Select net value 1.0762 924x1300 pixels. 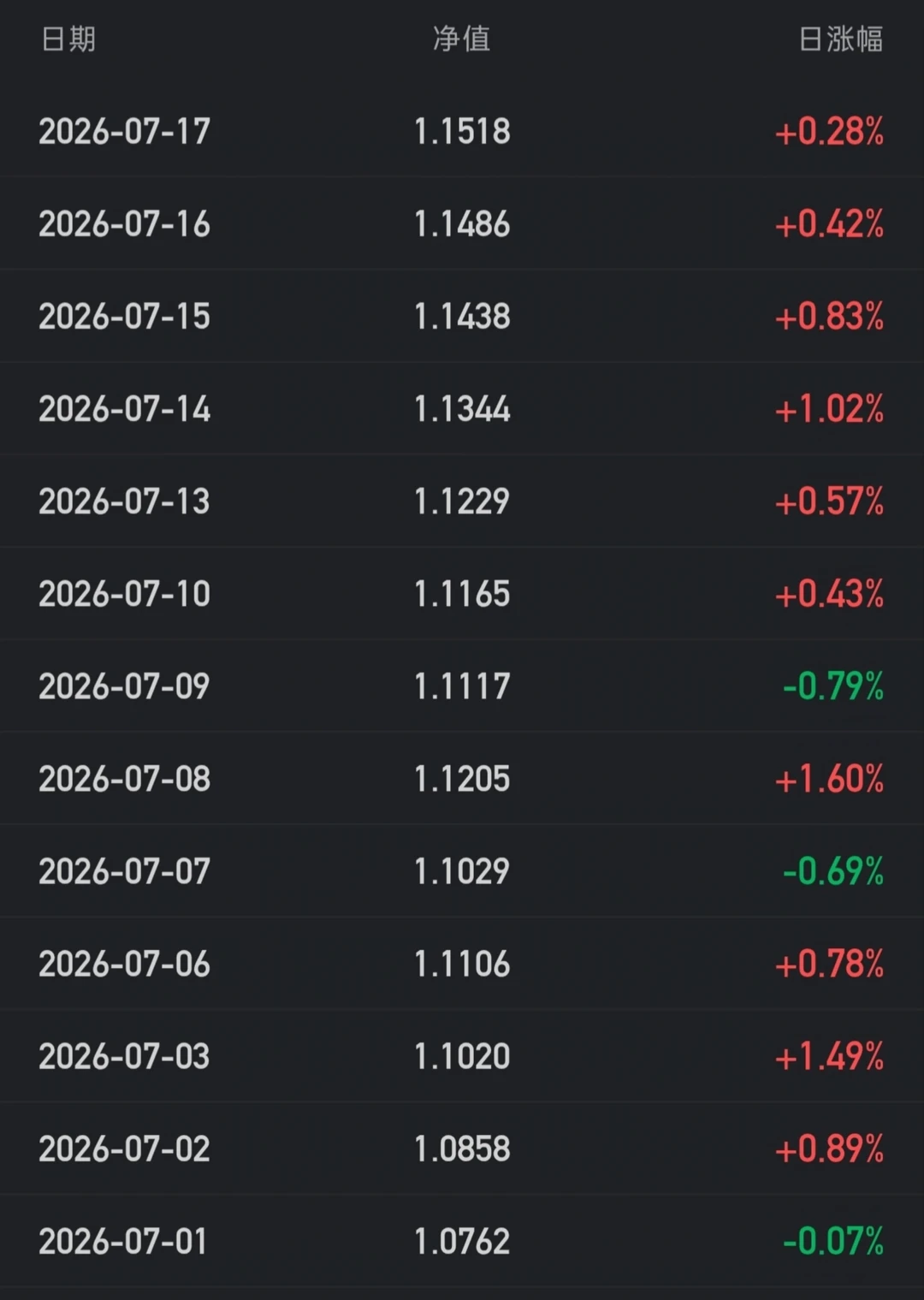[462, 1241]
